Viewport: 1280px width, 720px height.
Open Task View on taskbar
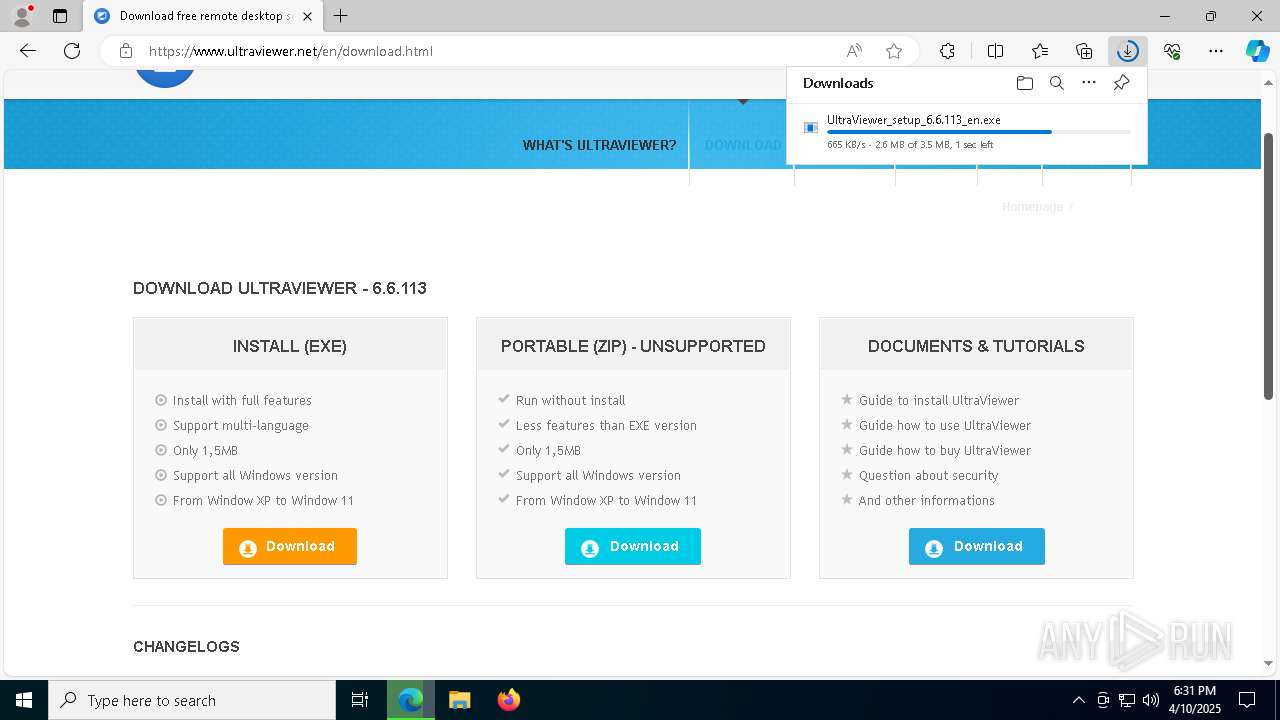click(360, 700)
